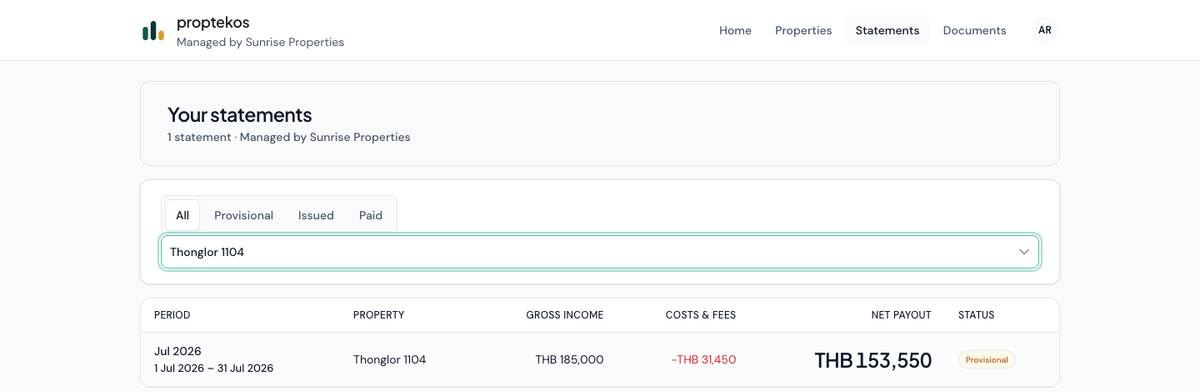
Task: Select the THB 153,550 net payout value
Action: (873, 360)
